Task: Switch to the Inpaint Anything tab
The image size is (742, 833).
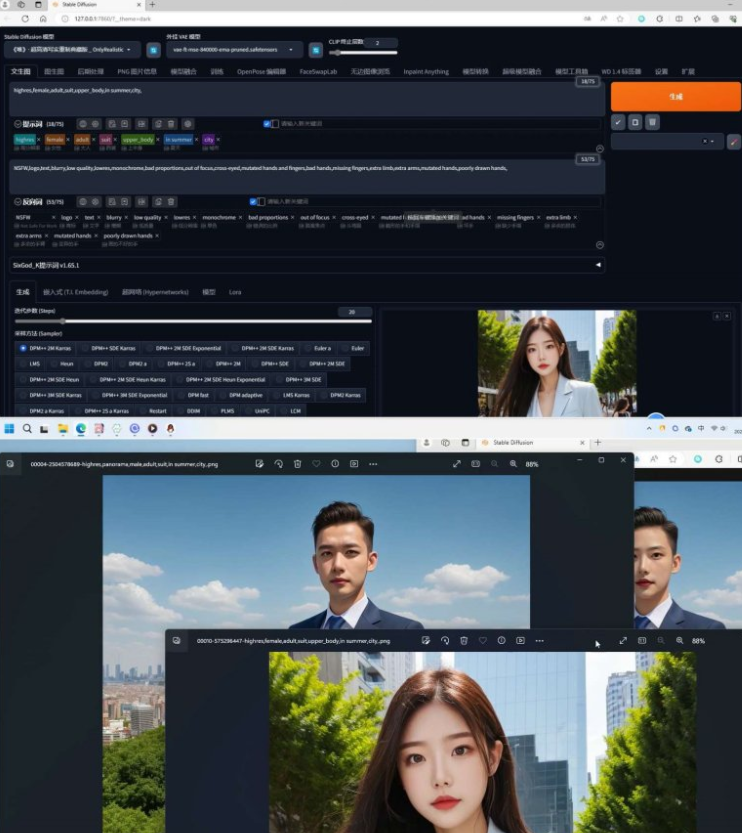Action: [426, 72]
